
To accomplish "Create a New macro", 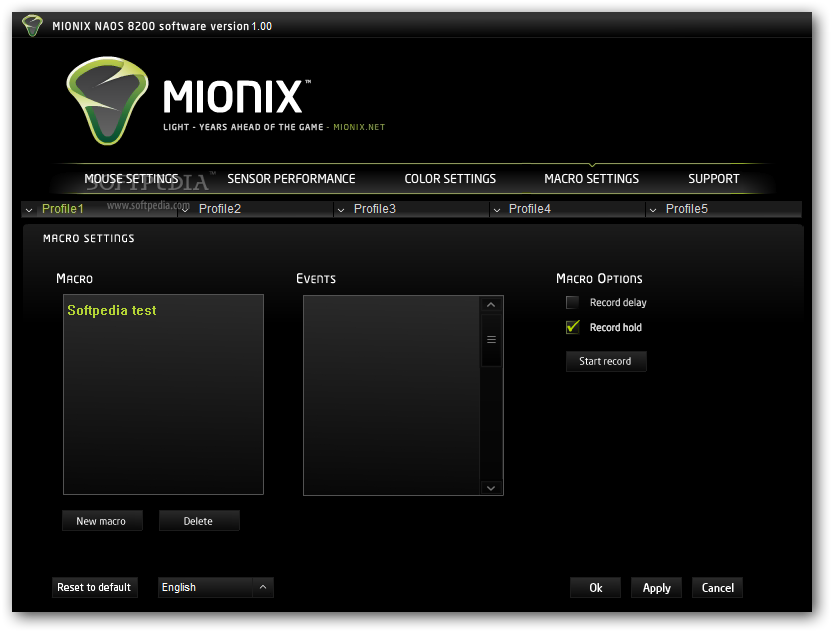I will click(102, 521).
